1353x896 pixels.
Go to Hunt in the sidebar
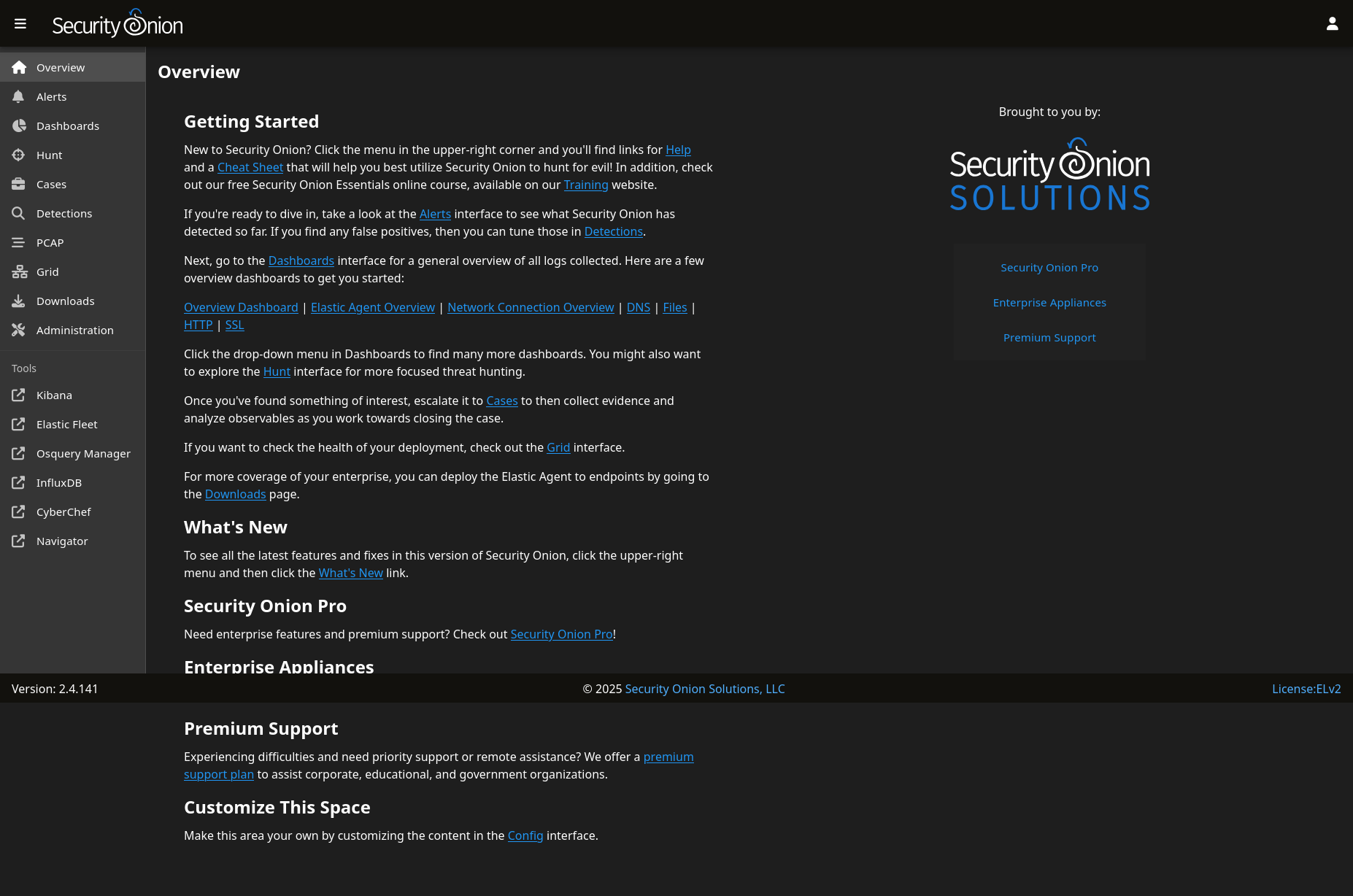(73, 155)
